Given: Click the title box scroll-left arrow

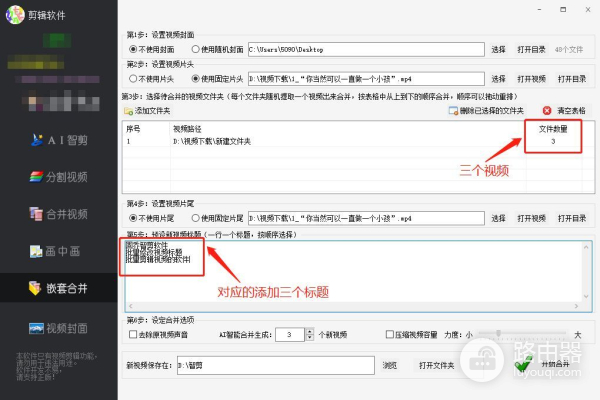Looking at the screenshot, I should point(131,306).
